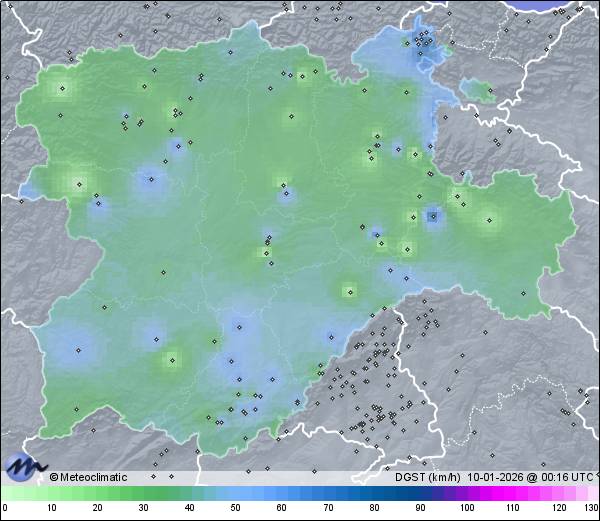Pick the green swatch above 20
The image size is (600, 521).
pyautogui.click(x=96, y=493)
